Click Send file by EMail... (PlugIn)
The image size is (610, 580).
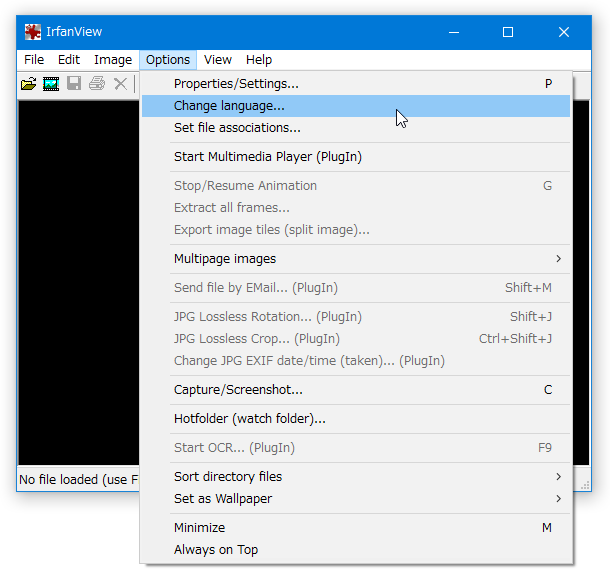coord(356,288)
